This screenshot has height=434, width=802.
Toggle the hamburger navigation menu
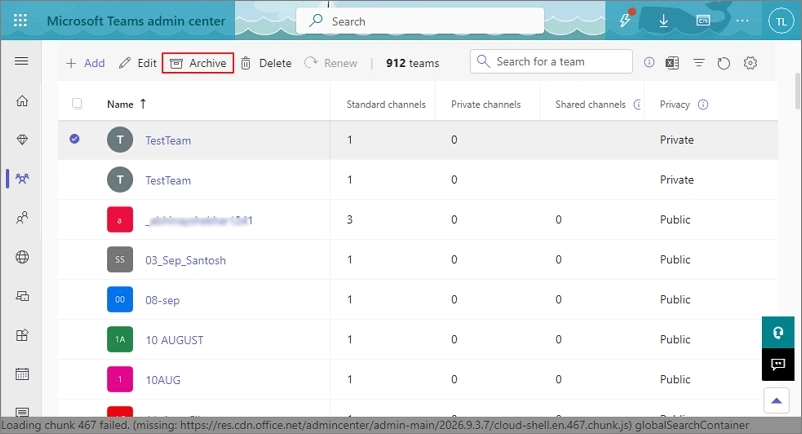click(x=21, y=61)
